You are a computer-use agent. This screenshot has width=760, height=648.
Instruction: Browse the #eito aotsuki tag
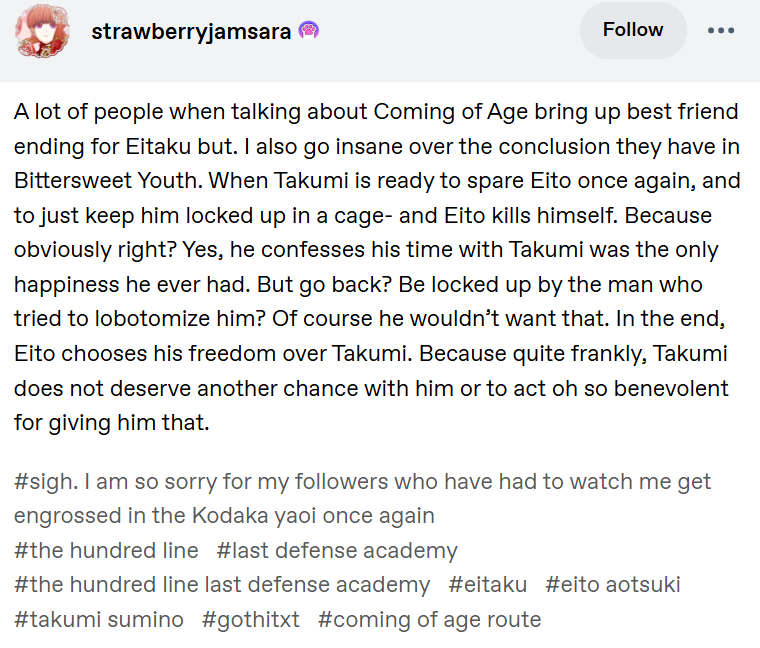[x=613, y=585]
